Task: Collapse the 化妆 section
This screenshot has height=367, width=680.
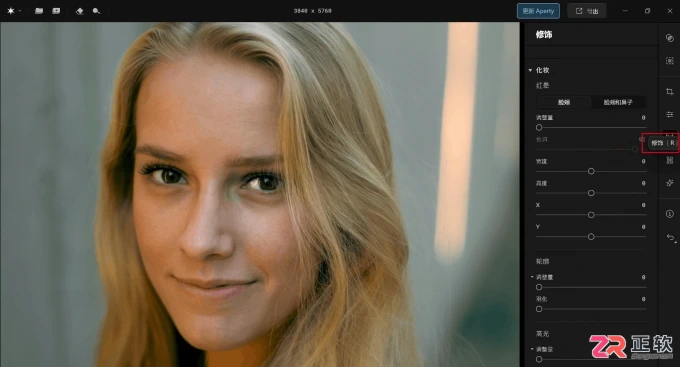Action: pyautogui.click(x=530, y=70)
